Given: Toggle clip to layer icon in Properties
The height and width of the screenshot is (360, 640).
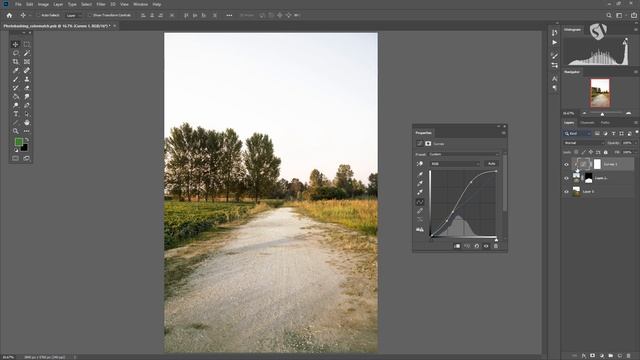Looking at the screenshot, I should tap(457, 246).
